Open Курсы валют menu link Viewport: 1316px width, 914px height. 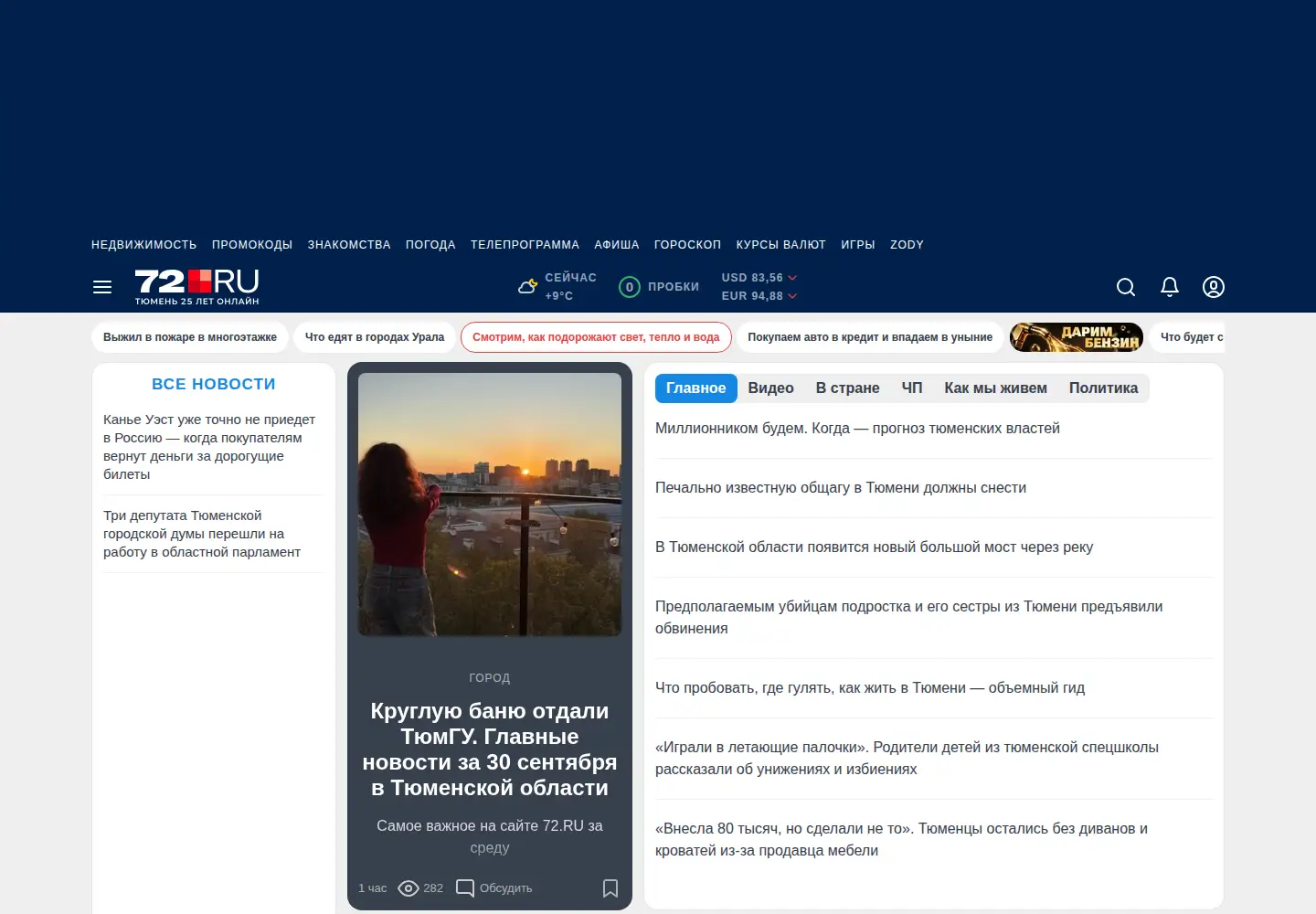[x=781, y=245]
